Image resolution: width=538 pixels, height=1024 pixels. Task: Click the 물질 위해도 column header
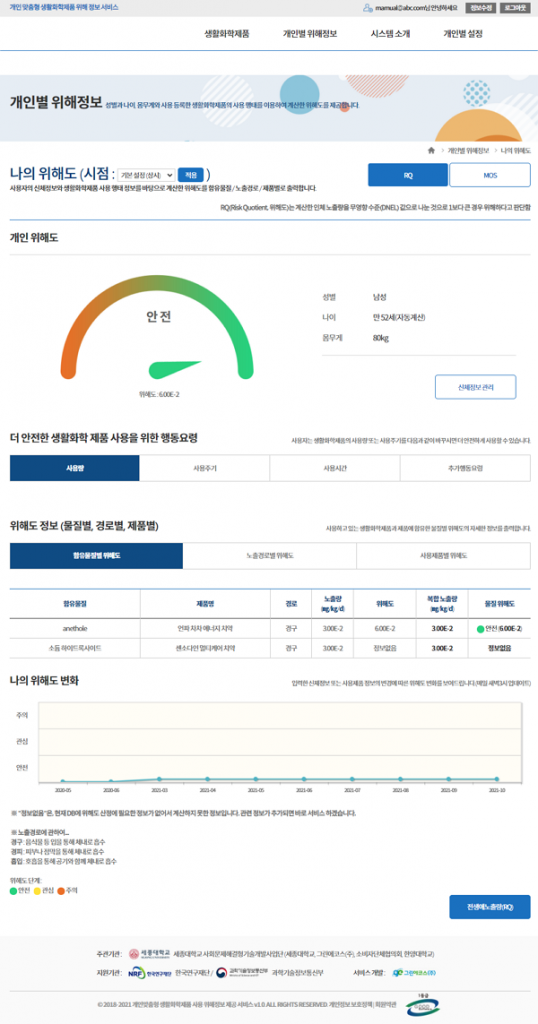click(x=501, y=604)
